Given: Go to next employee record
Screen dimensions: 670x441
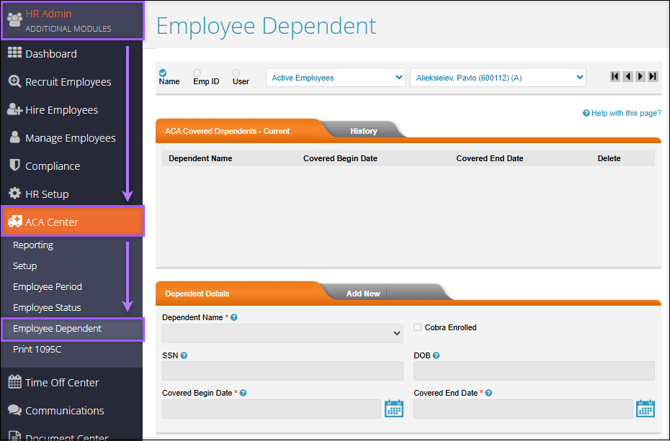Looking at the screenshot, I should click(x=640, y=76).
